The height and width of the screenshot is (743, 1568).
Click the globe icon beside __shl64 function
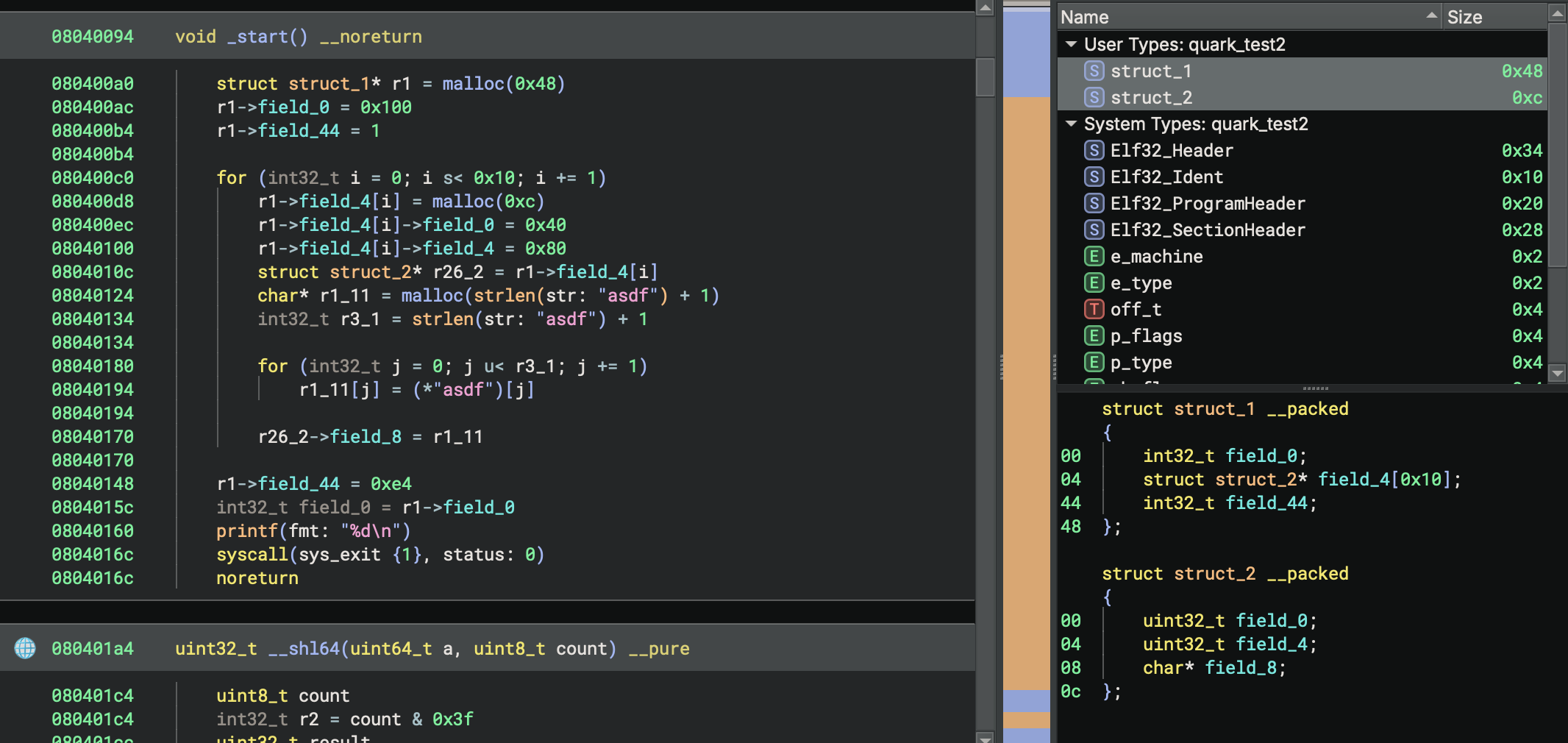point(25,648)
